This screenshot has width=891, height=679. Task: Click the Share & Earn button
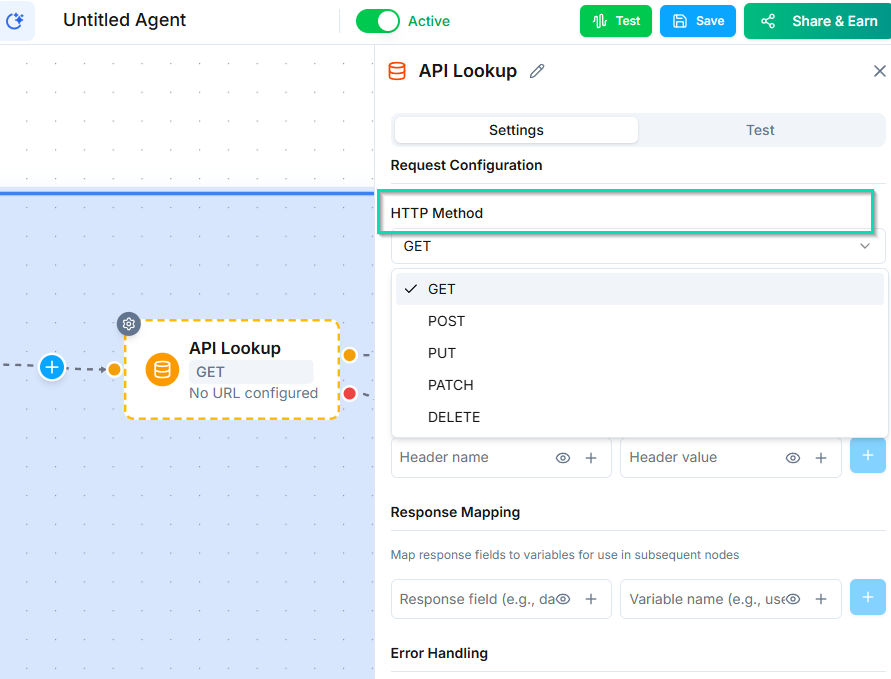817,21
